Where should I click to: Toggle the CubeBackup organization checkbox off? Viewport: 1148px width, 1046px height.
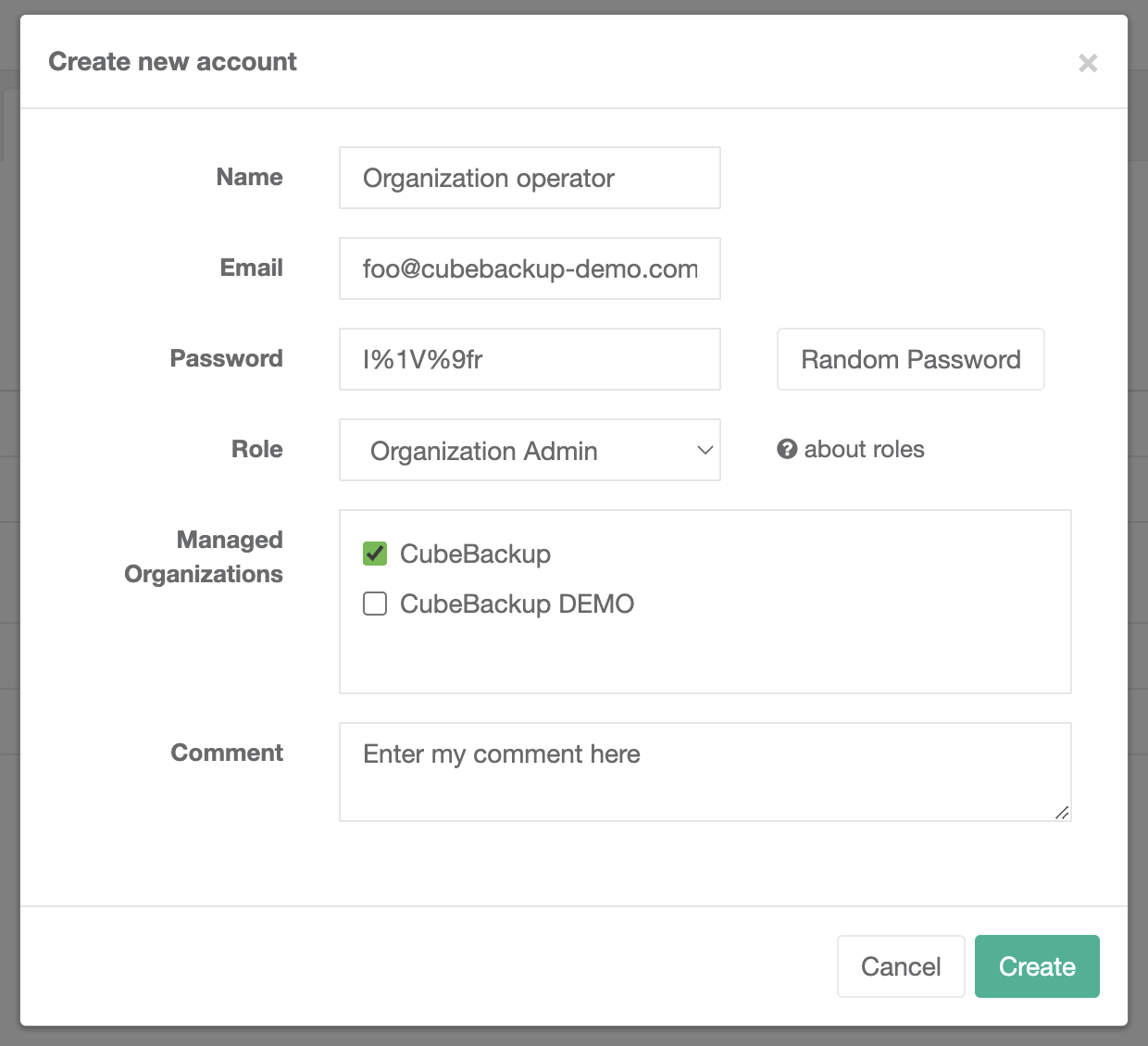click(x=374, y=554)
